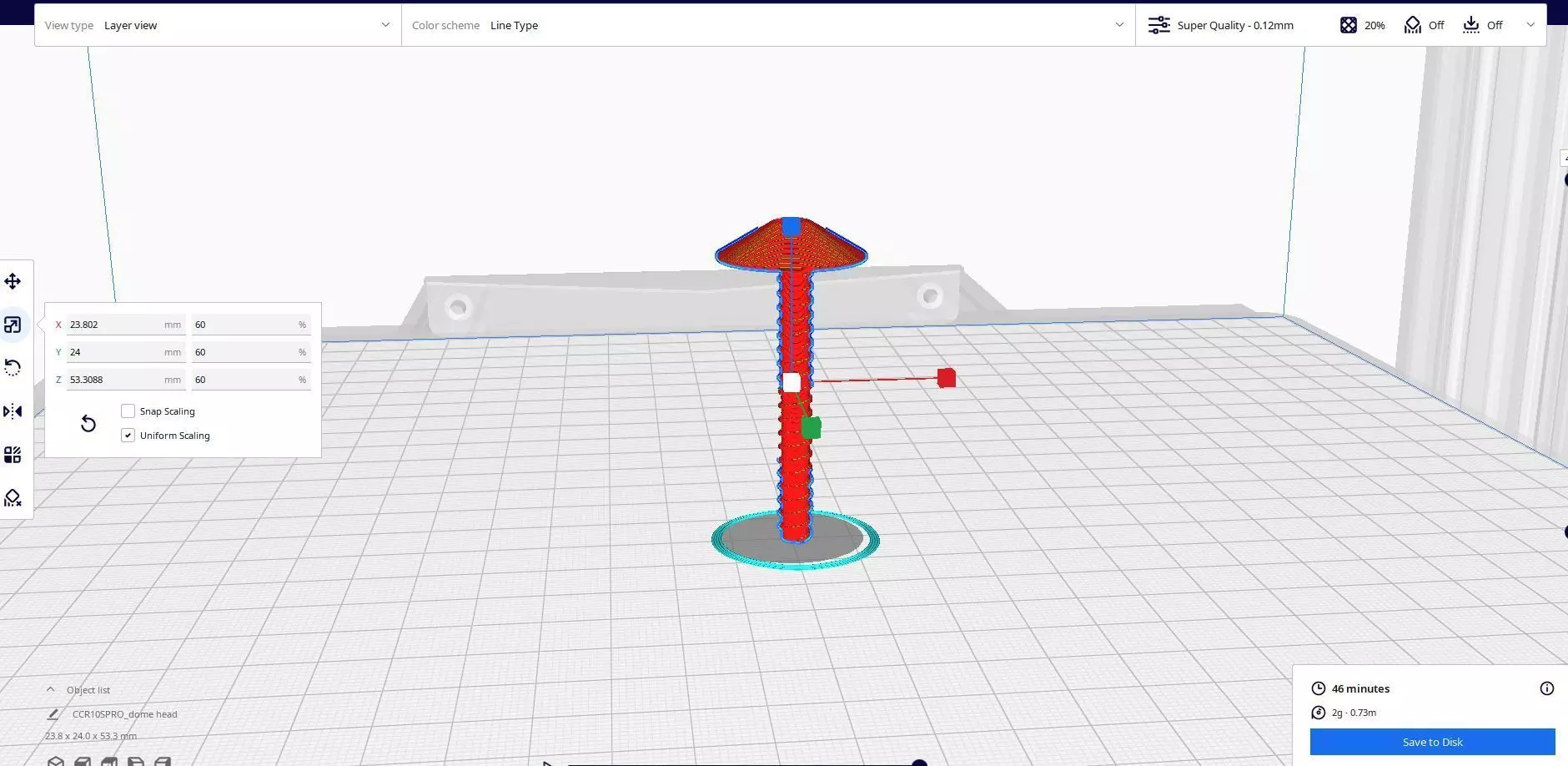Click the Y size mm input field
Screen dimensions: 1568x766
point(126,352)
